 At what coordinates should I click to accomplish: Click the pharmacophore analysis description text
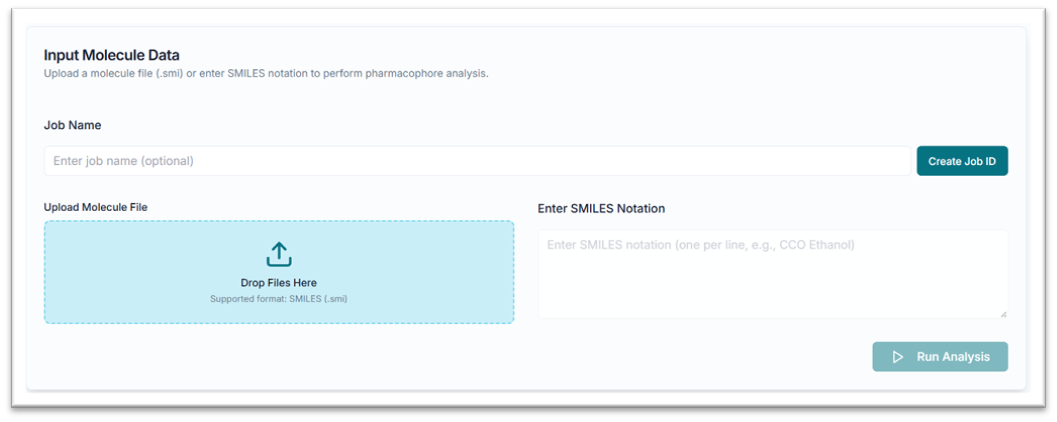point(266,74)
